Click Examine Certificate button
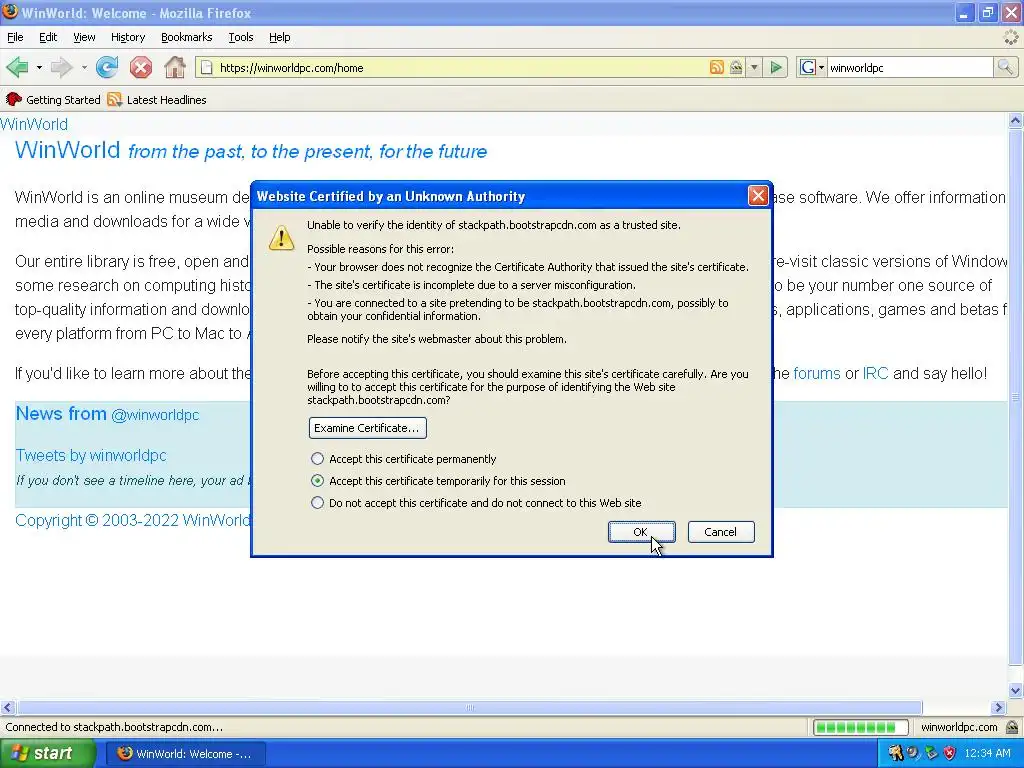 [367, 428]
